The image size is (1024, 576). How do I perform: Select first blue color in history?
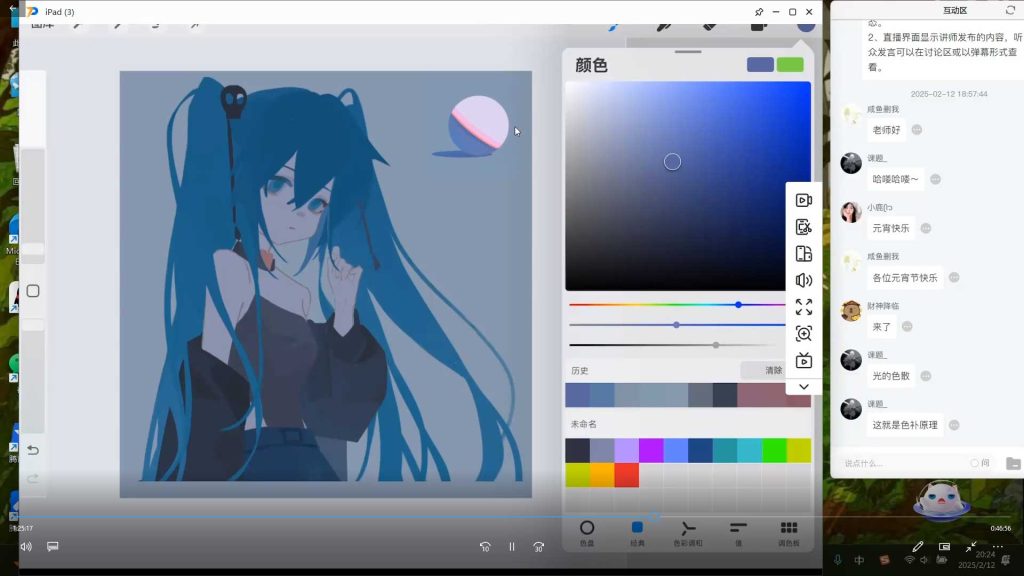(577, 396)
